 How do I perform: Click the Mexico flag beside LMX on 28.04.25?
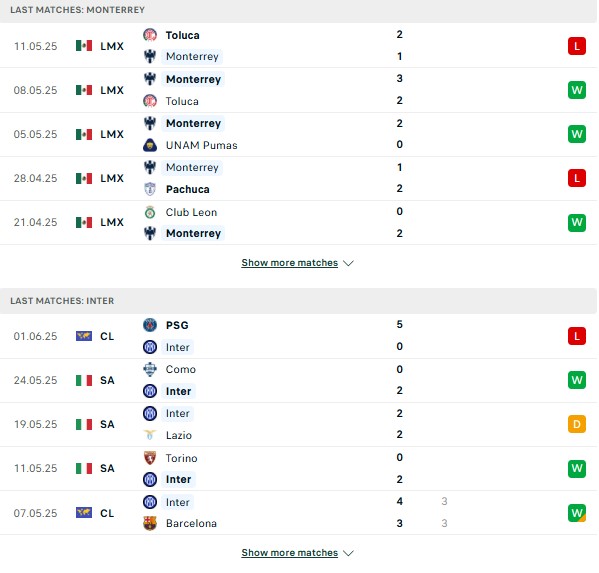pyautogui.click(x=84, y=178)
